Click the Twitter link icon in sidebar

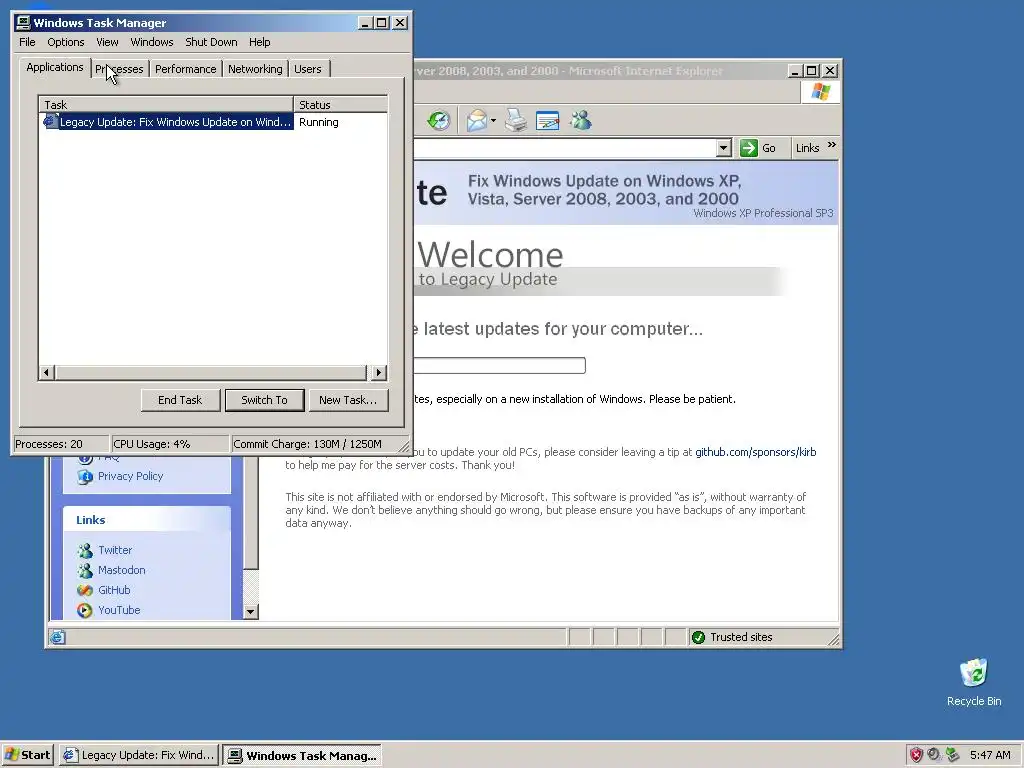click(85, 551)
